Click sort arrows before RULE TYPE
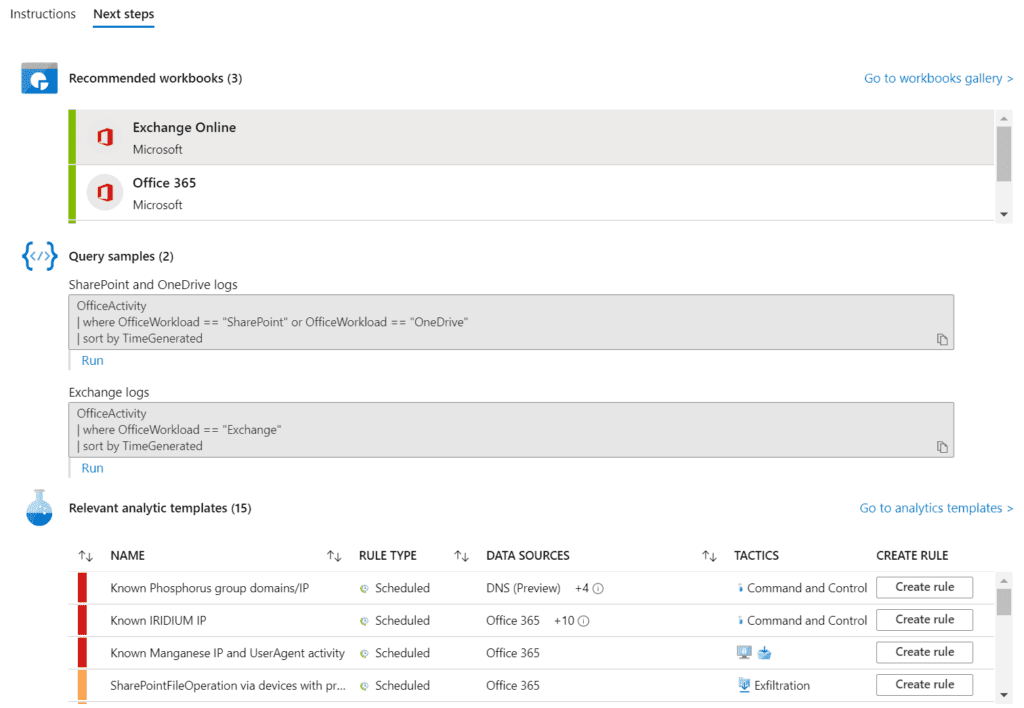Screen dimensions: 1024x708 [334, 556]
